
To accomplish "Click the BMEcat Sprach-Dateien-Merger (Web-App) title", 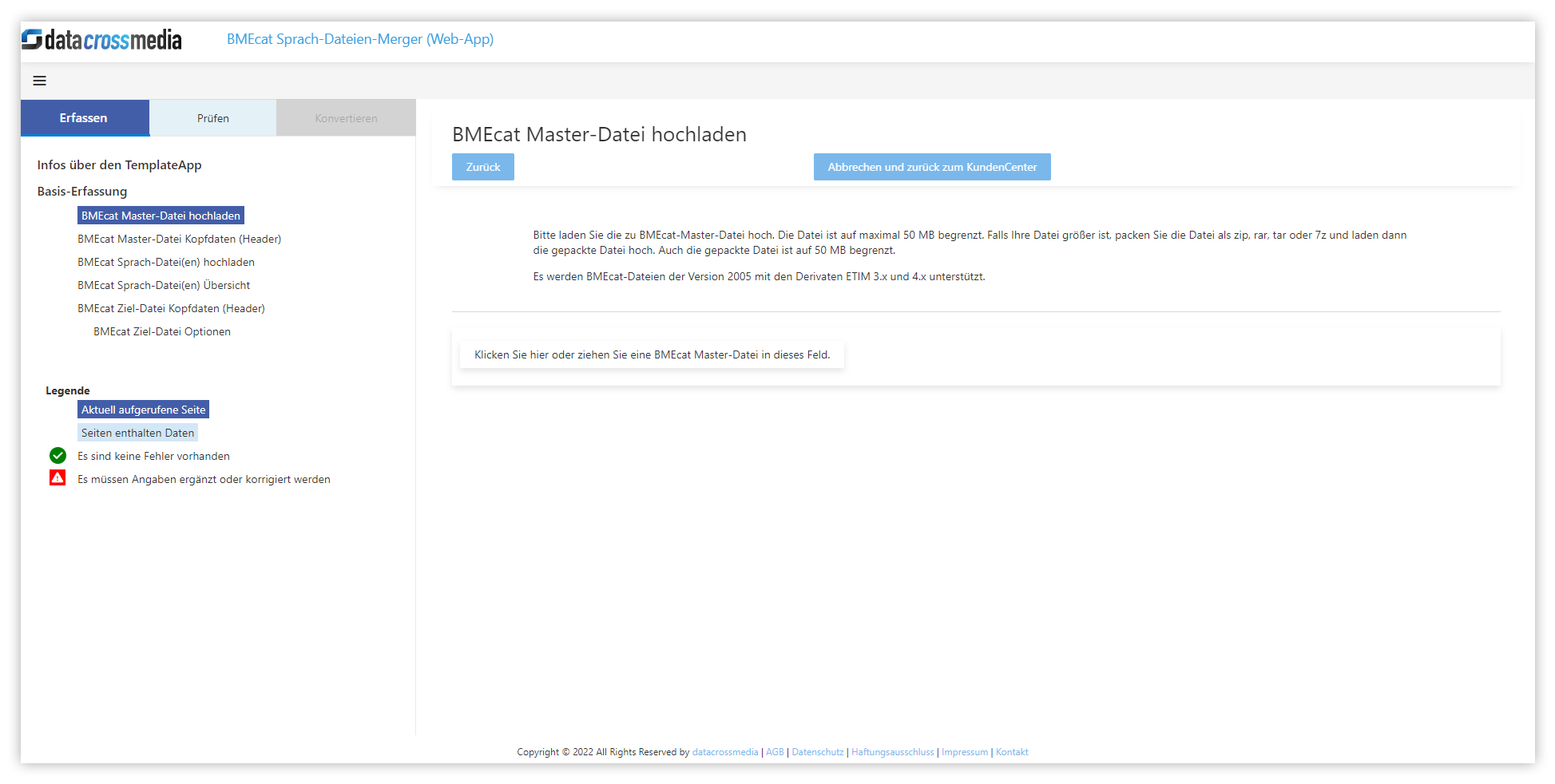I will 360,39.
